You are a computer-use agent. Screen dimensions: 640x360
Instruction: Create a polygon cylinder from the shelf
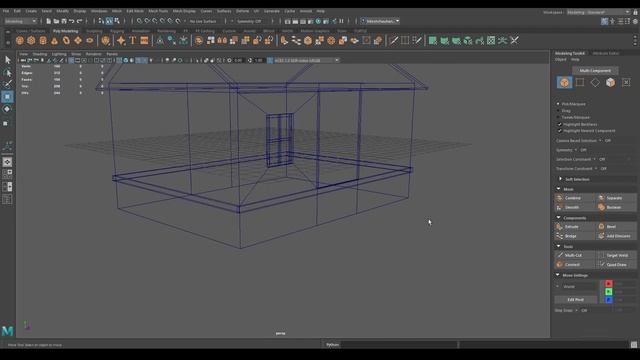pos(43,40)
